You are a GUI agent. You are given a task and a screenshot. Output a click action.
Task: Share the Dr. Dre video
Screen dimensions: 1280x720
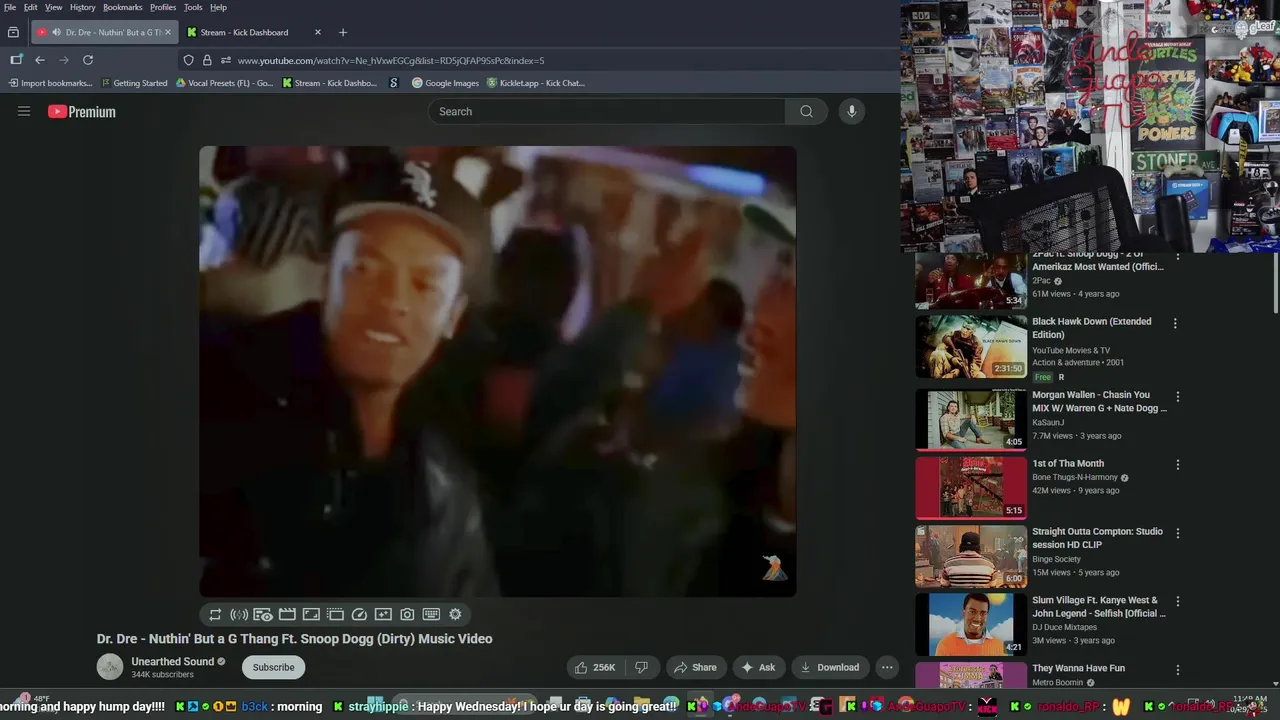tap(695, 667)
